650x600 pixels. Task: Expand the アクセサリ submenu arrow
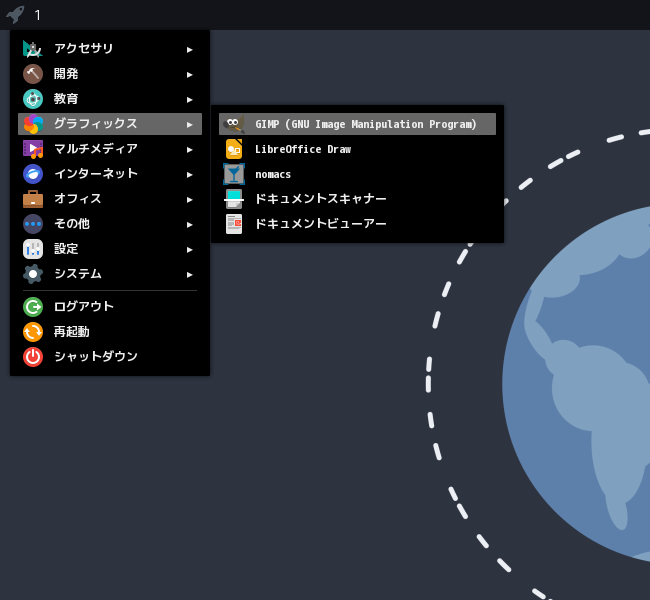pos(189,50)
